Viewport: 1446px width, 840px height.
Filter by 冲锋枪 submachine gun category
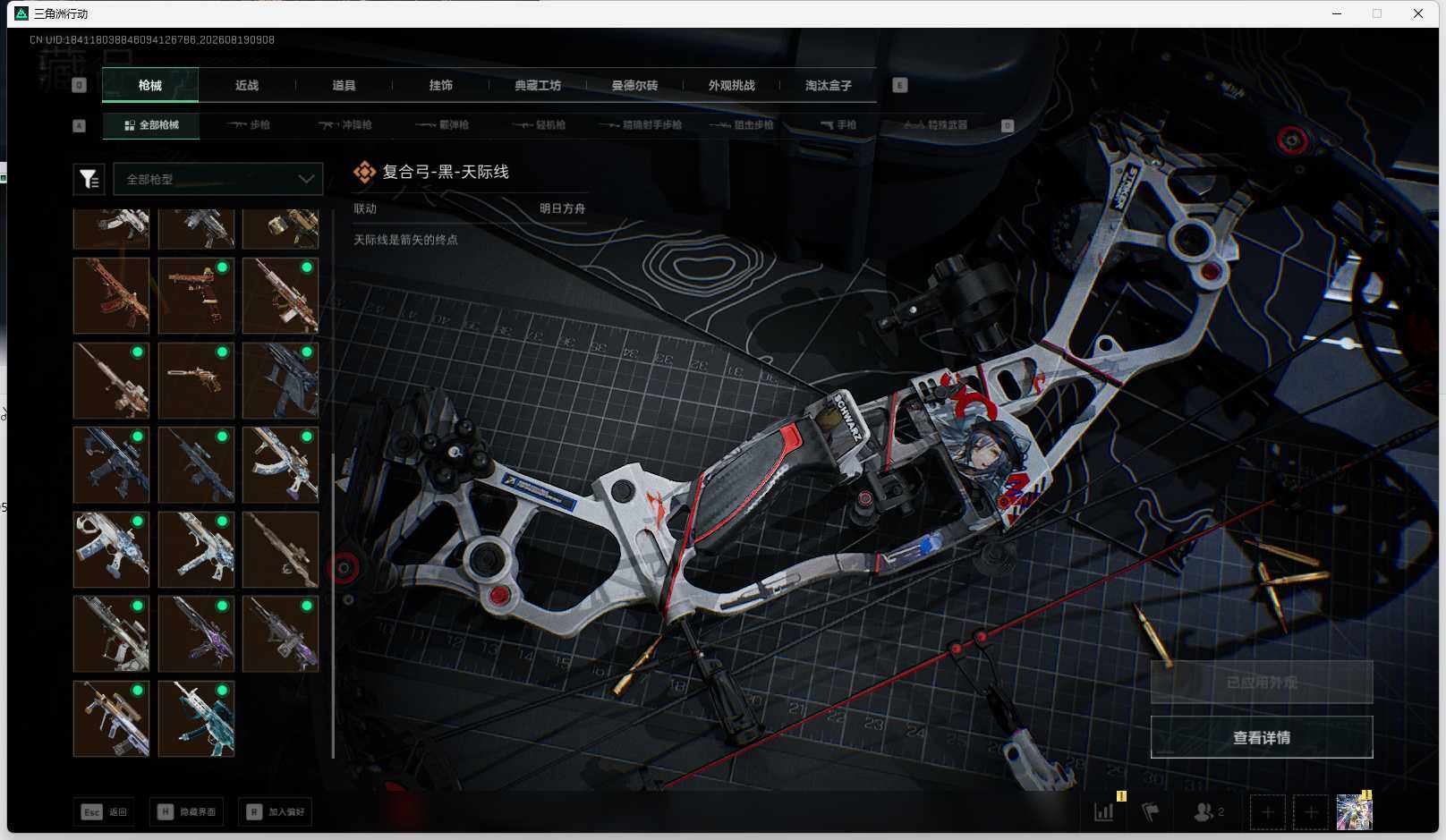345,125
